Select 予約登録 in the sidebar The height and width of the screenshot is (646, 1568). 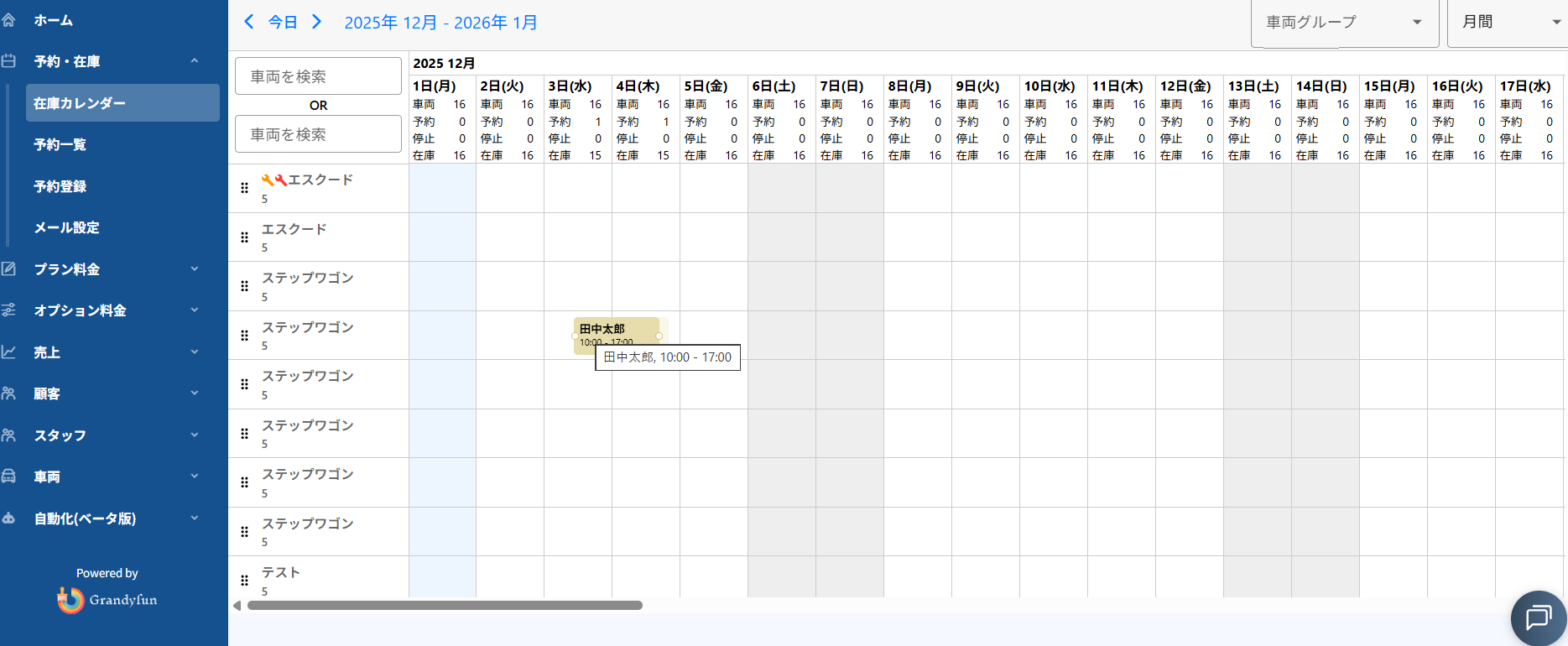coord(60,186)
